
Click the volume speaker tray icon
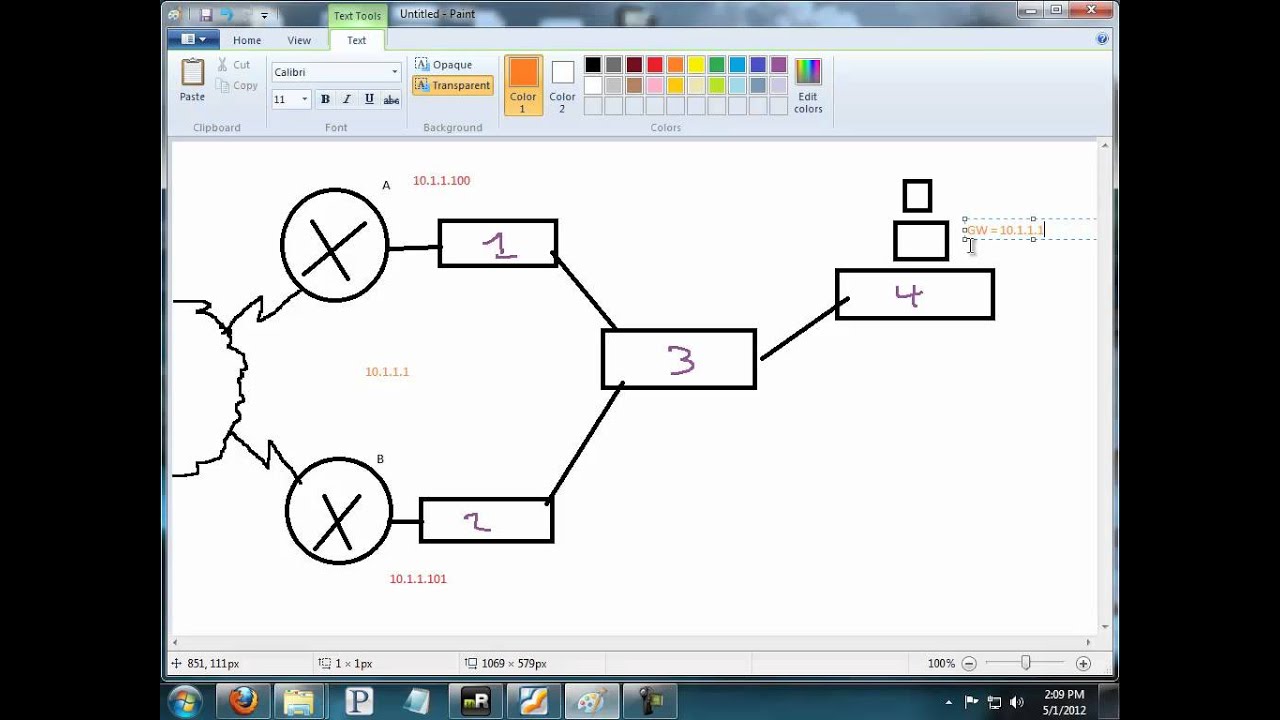coord(1017,702)
